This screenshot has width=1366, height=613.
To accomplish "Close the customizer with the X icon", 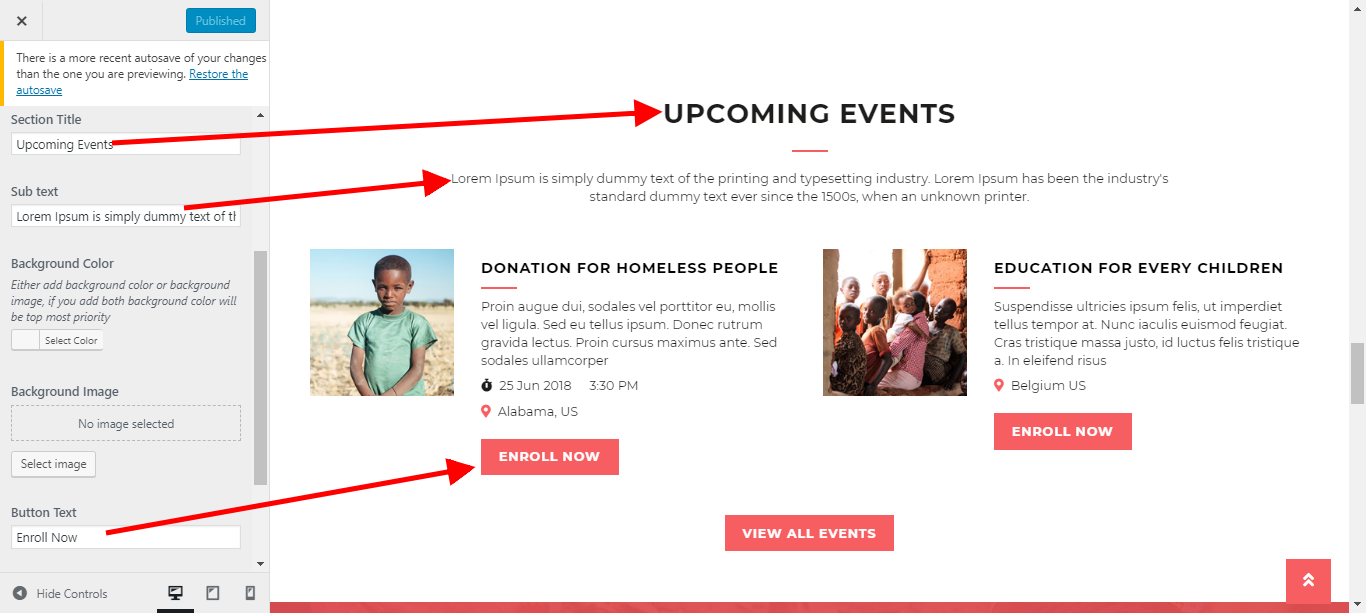I will 22,20.
